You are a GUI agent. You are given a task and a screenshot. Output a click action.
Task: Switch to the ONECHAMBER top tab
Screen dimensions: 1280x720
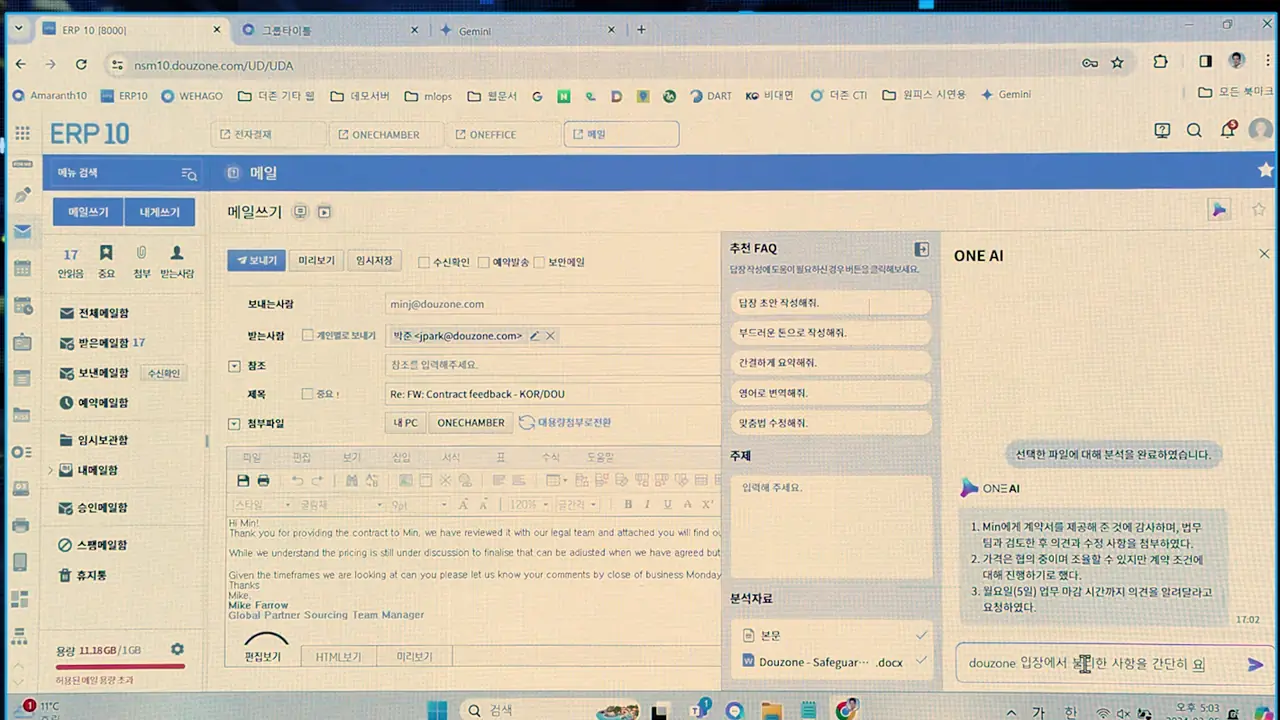386,134
